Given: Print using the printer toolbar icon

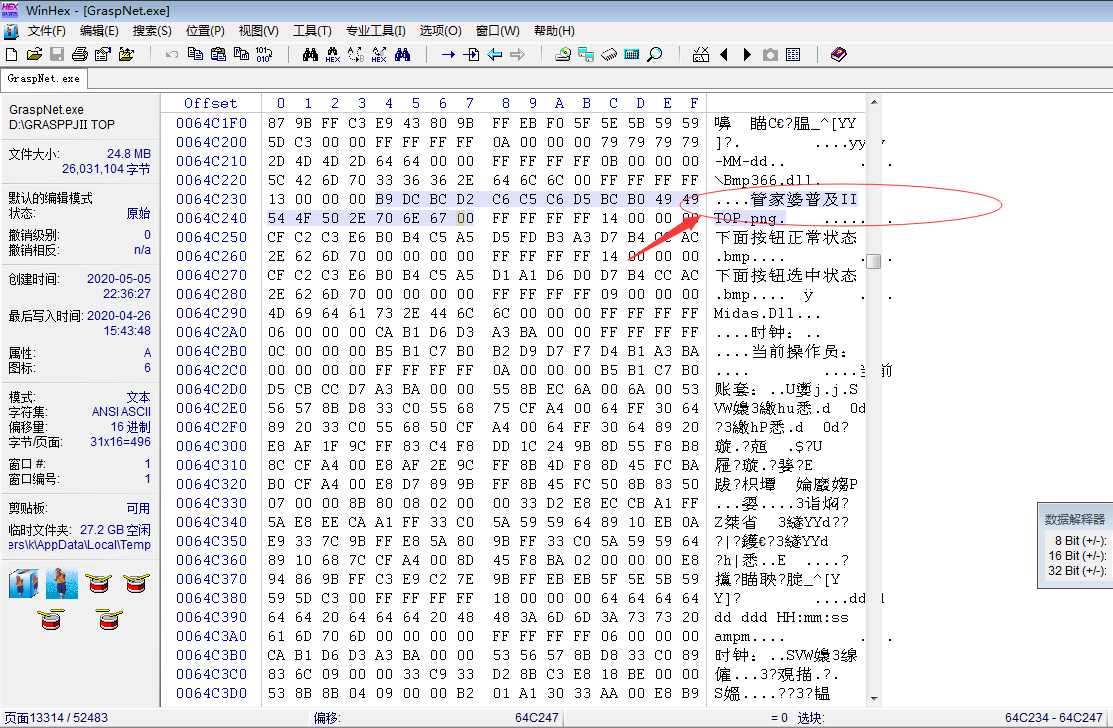Looking at the screenshot, I should [x=80, y=55].
